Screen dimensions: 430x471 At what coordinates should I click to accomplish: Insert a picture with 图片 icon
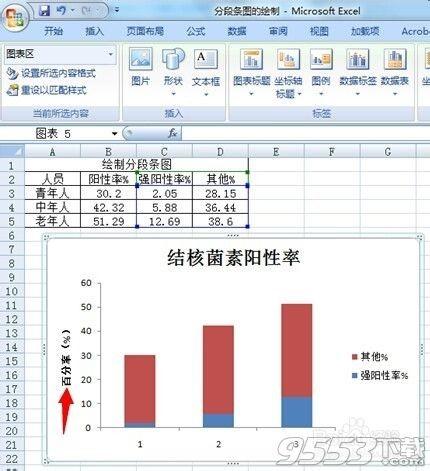click(x=140, y=67)
